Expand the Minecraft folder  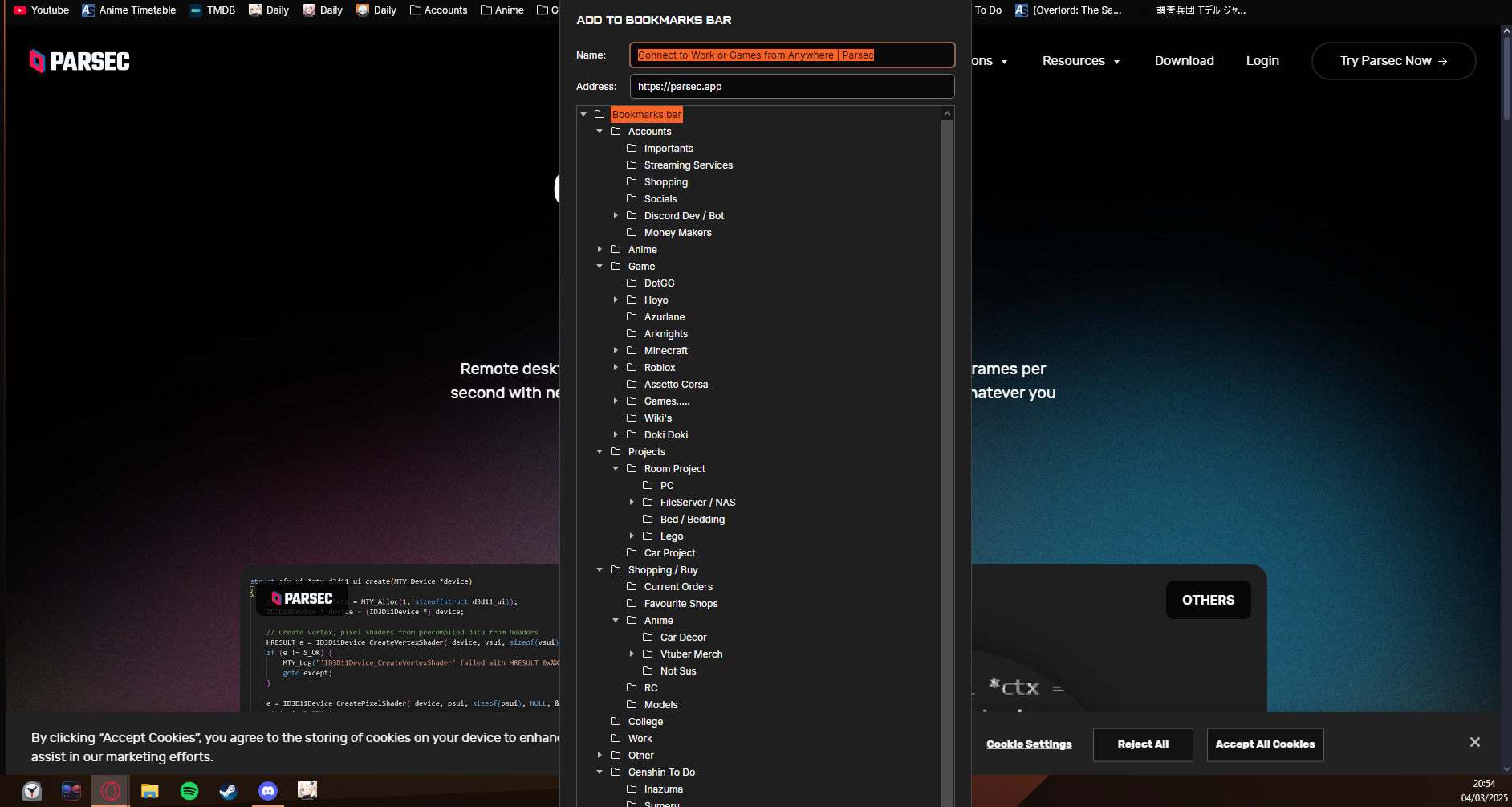click(x=616, y=351)
